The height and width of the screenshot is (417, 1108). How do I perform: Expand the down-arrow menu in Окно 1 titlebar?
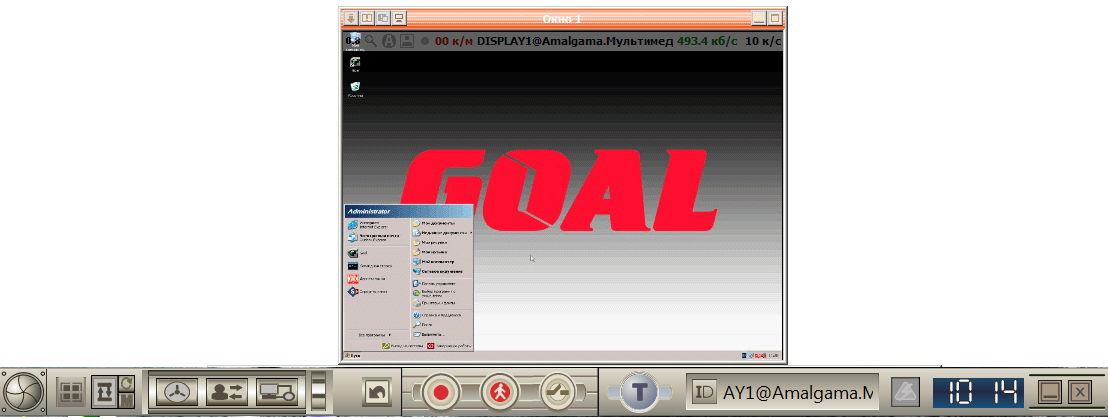351,18
